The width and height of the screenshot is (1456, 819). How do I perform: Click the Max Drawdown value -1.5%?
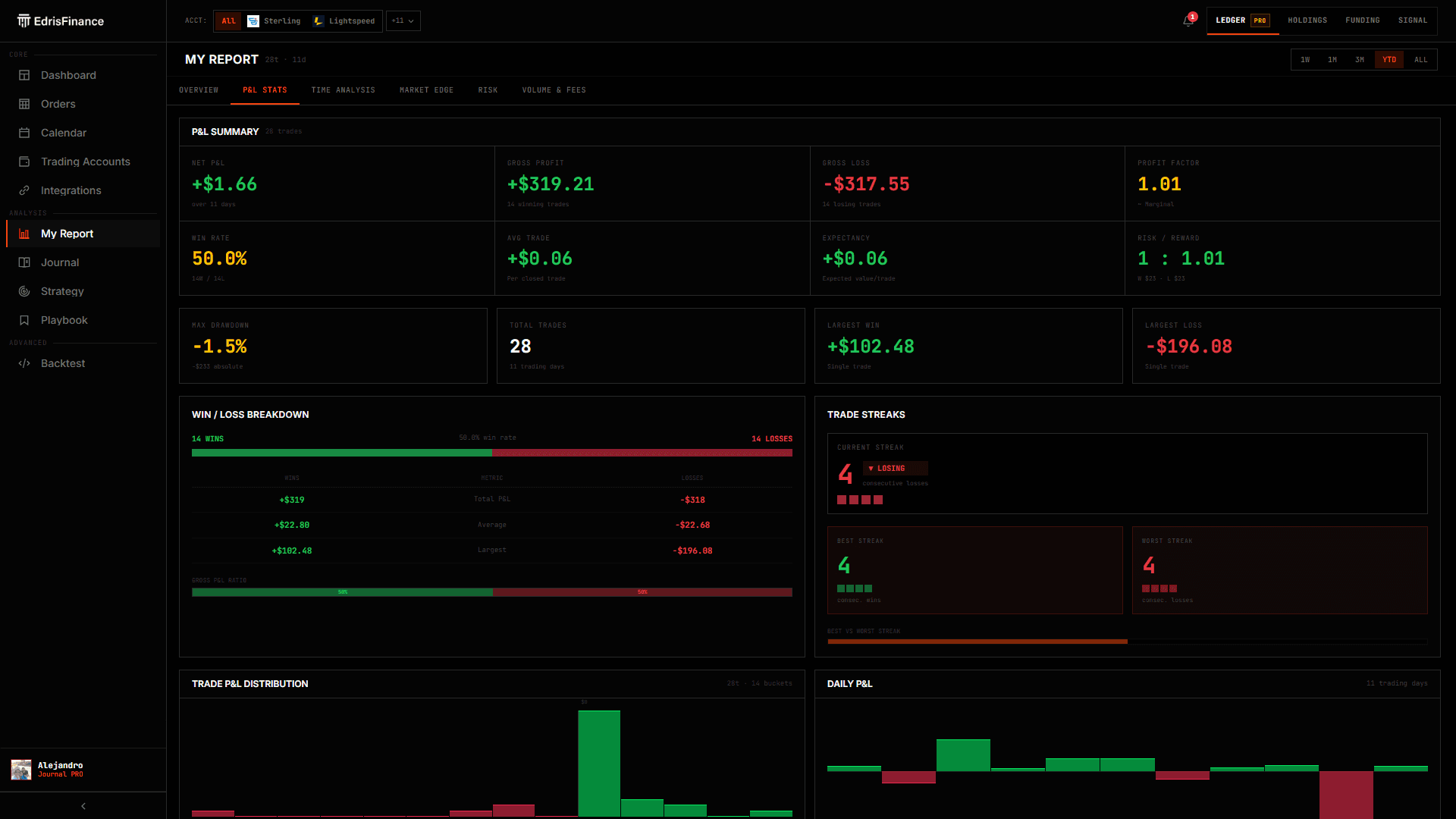point(219,347)
